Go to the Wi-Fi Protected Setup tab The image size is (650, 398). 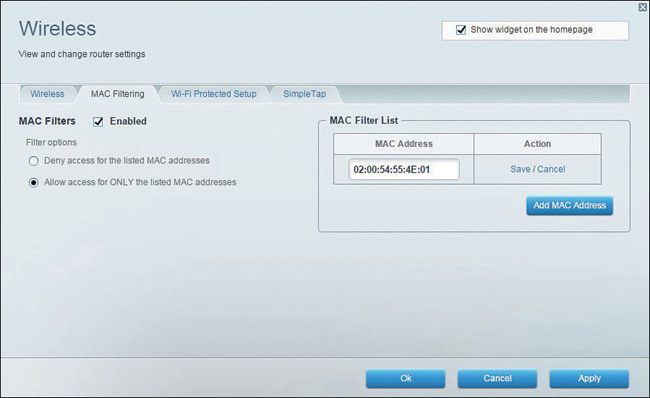pos(214,94)
